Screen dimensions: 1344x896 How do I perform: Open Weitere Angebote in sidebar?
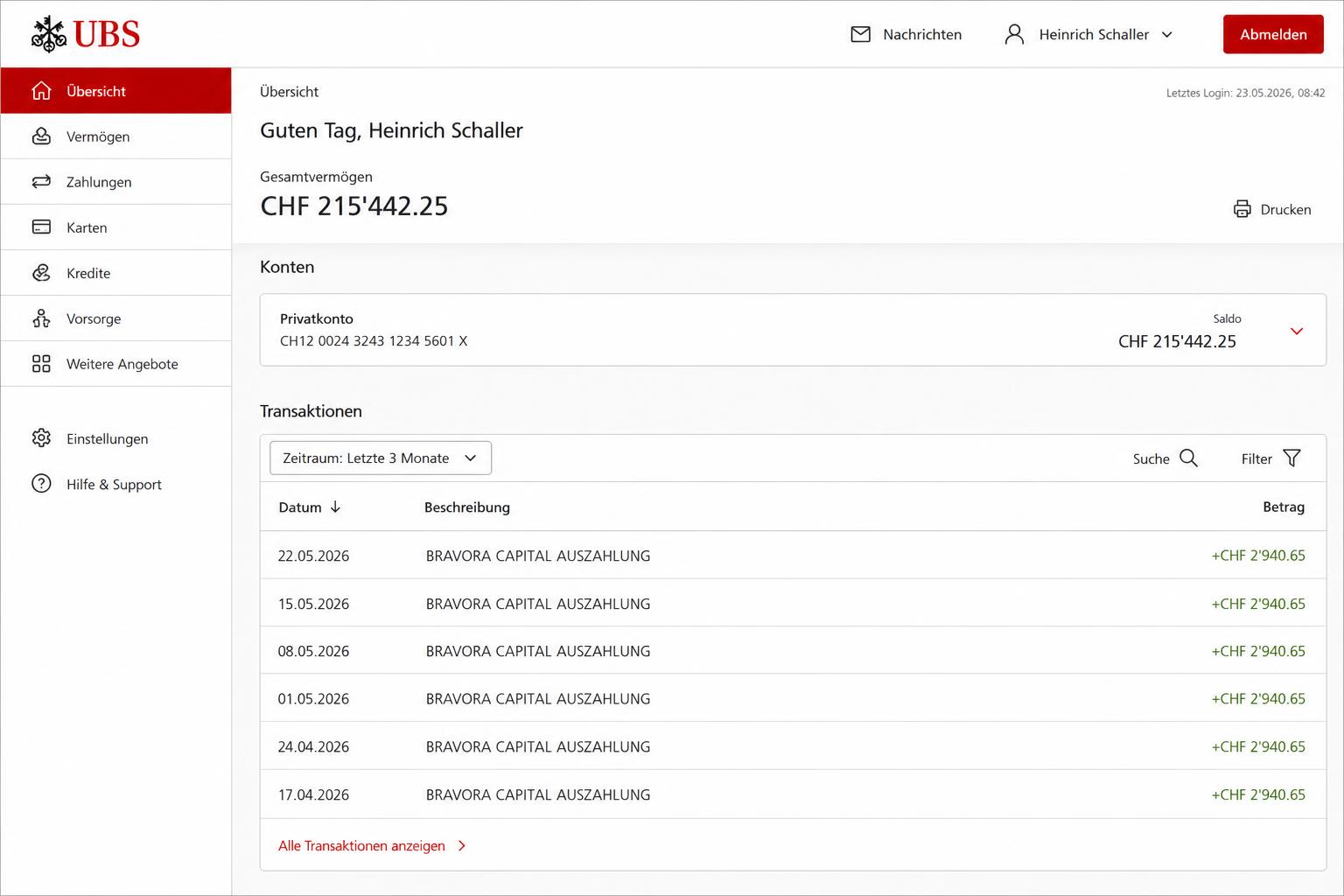(x=115, y=364)
